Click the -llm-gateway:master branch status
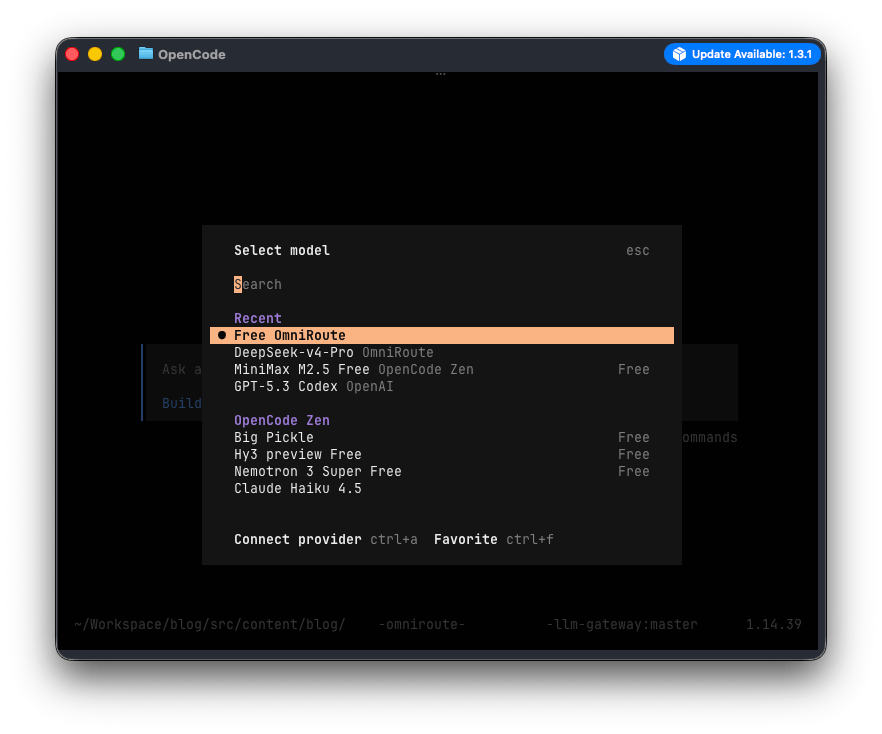The width and height of the screenshot is (882, 734). (622, 624)
